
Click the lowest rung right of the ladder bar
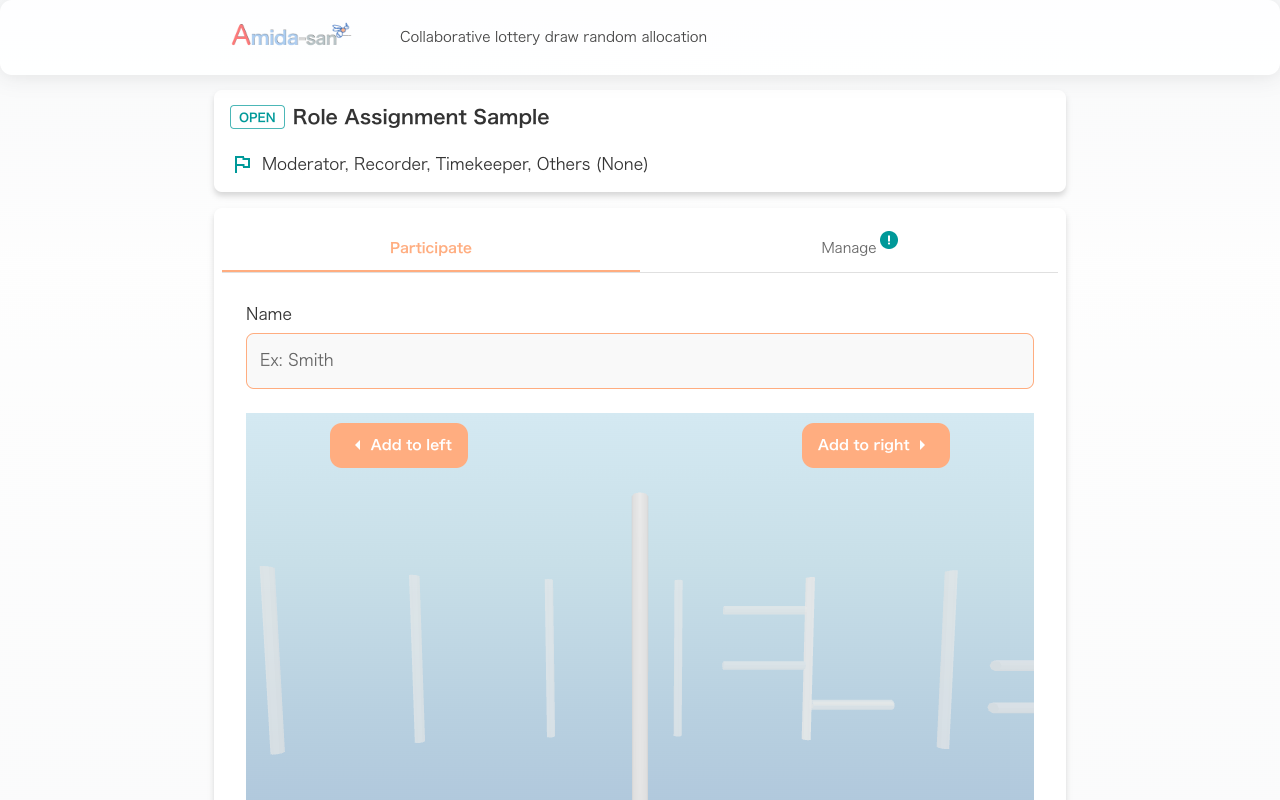tap(852, 705)
